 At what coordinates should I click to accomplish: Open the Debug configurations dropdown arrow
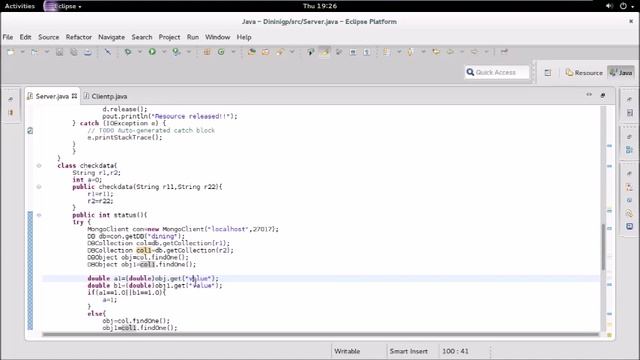click(140, 52)
